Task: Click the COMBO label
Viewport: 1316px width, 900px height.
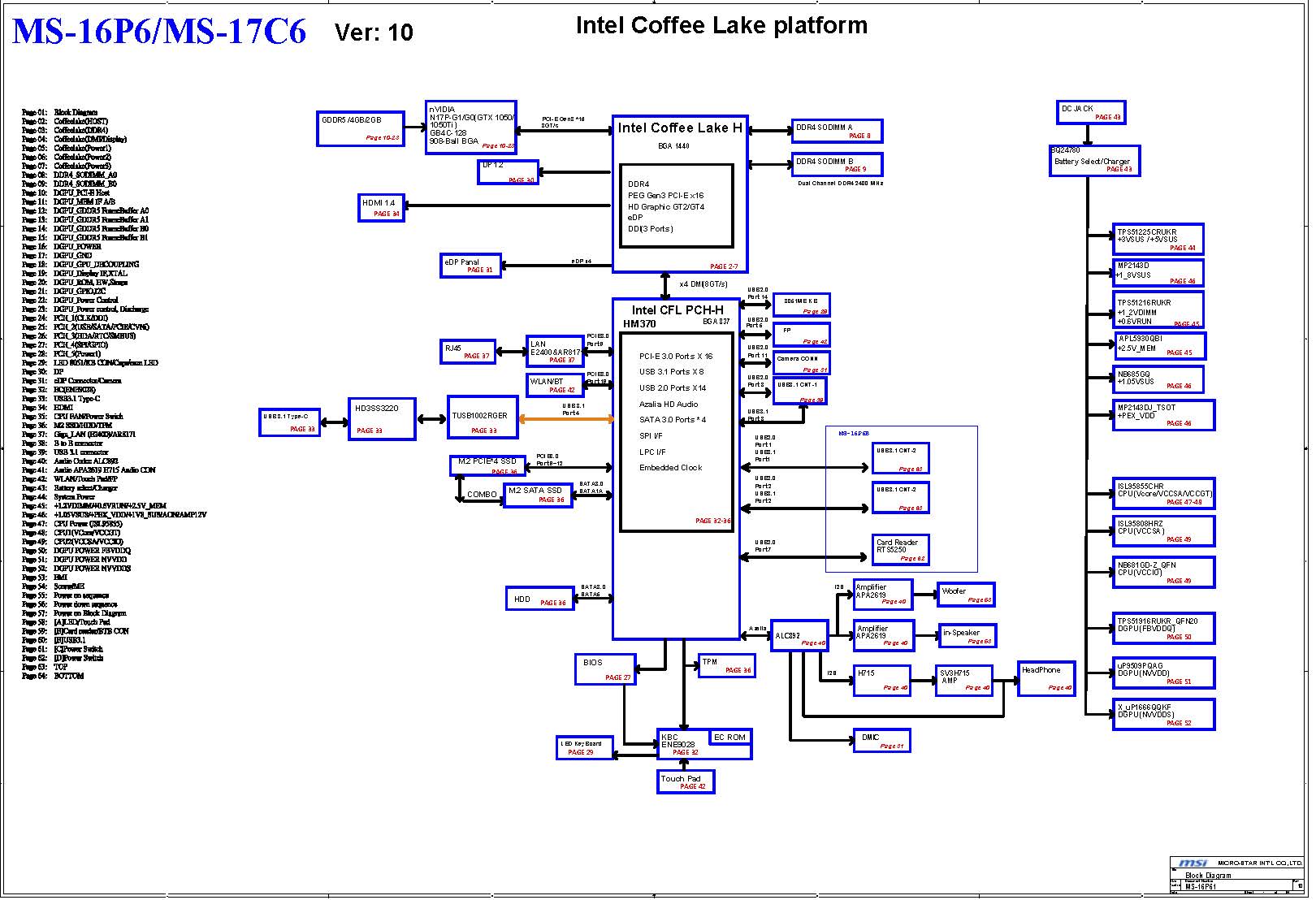Action: [x=482, y=494]
